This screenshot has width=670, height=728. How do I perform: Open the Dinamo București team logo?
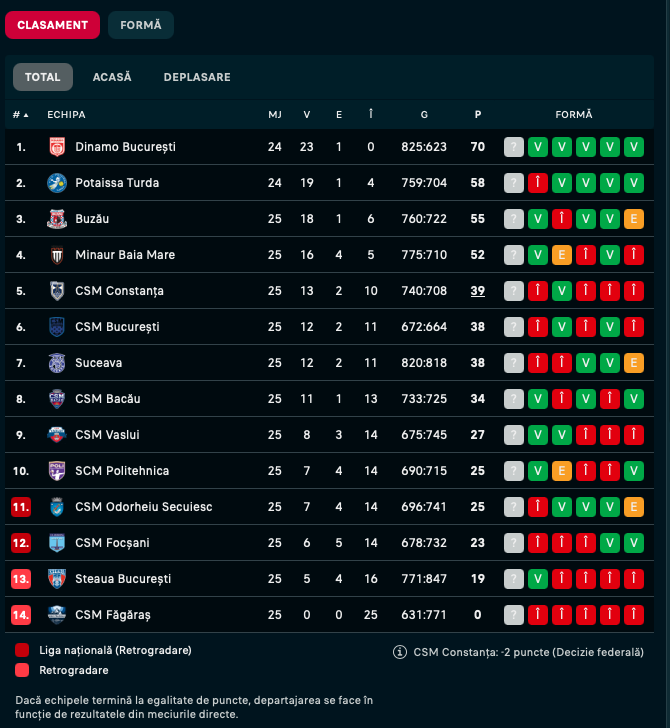57,147
